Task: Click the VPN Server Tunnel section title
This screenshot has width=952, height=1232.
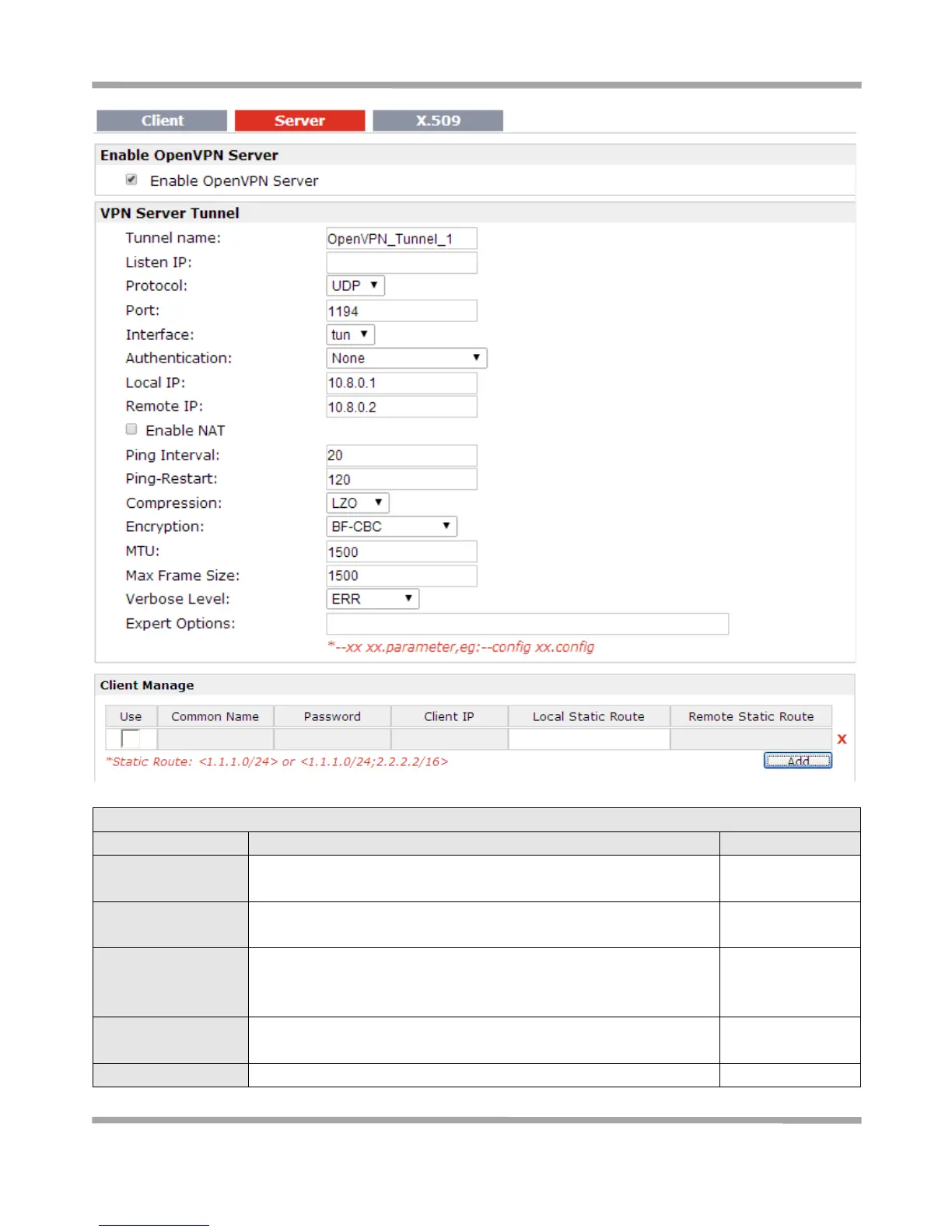Action: [170, 213]
